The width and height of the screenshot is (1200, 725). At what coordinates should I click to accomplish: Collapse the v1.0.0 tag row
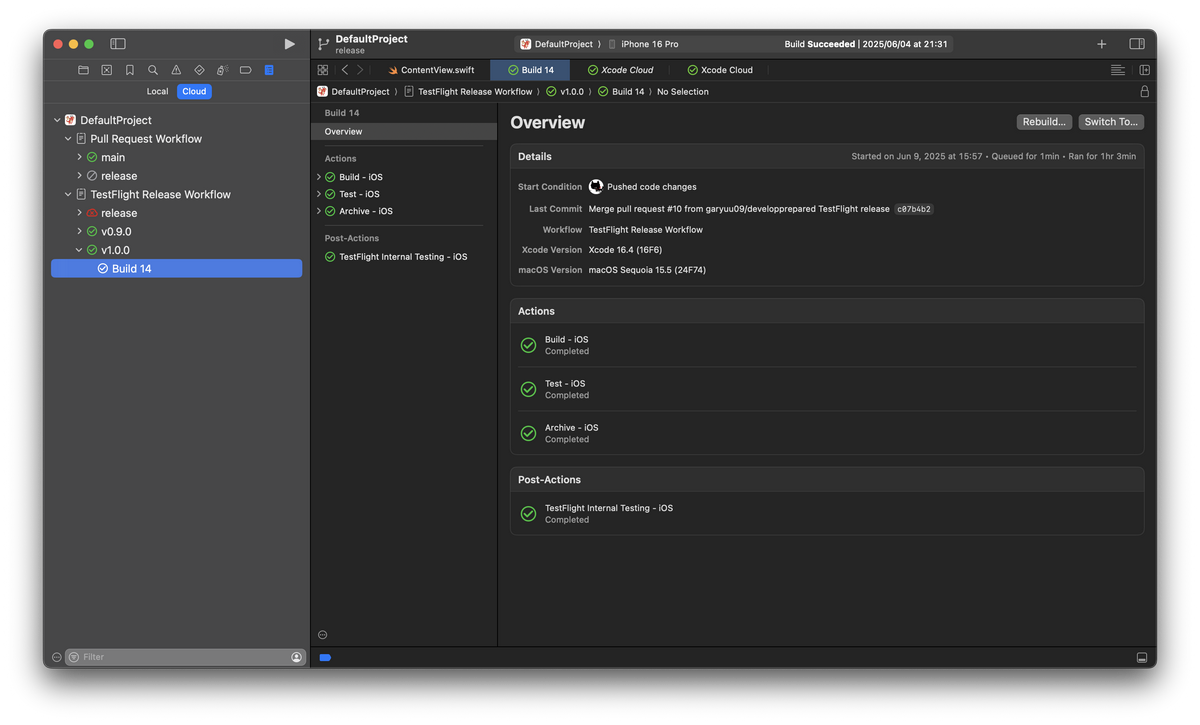[x=79, y=250]
